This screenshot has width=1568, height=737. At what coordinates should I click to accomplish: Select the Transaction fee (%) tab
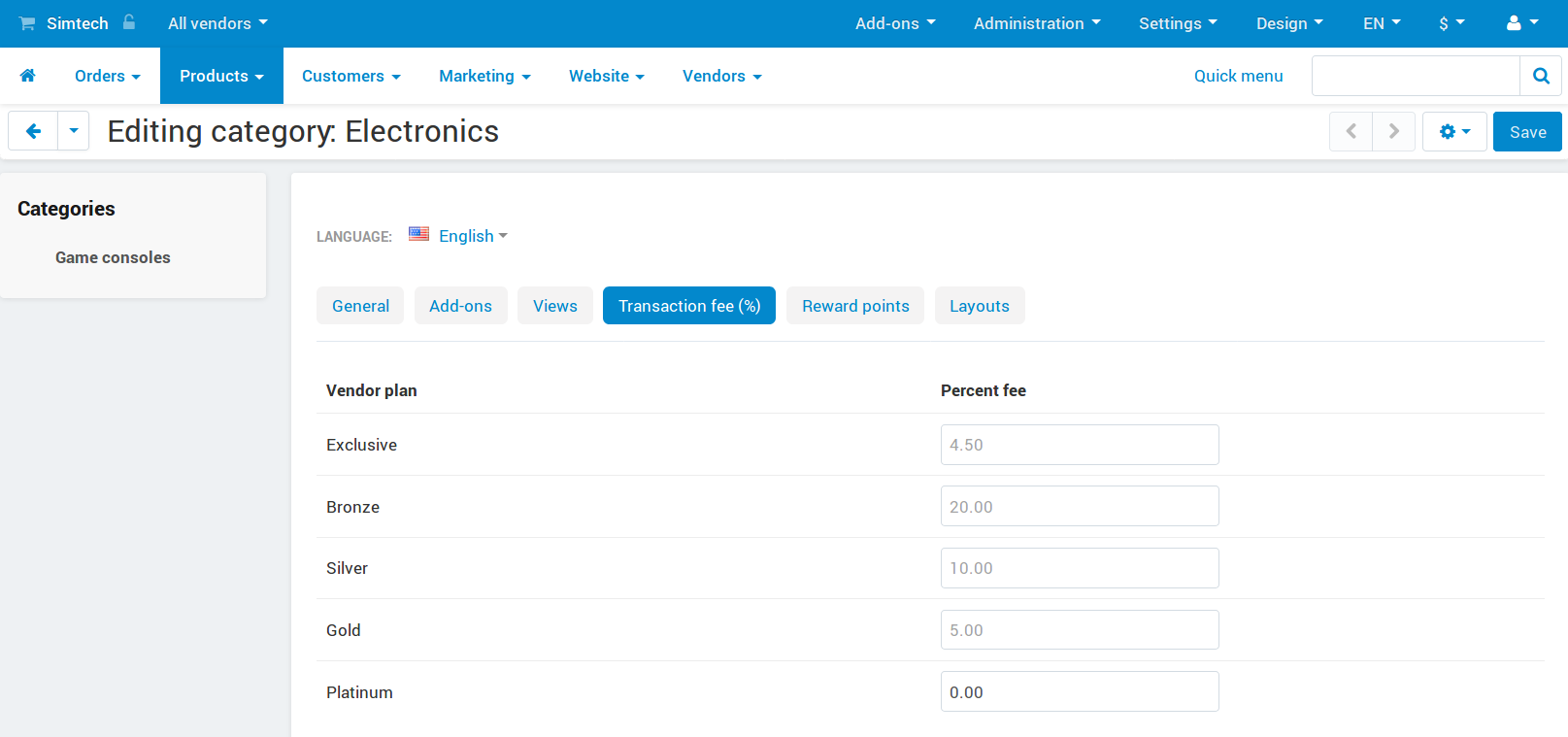(689, 306)
